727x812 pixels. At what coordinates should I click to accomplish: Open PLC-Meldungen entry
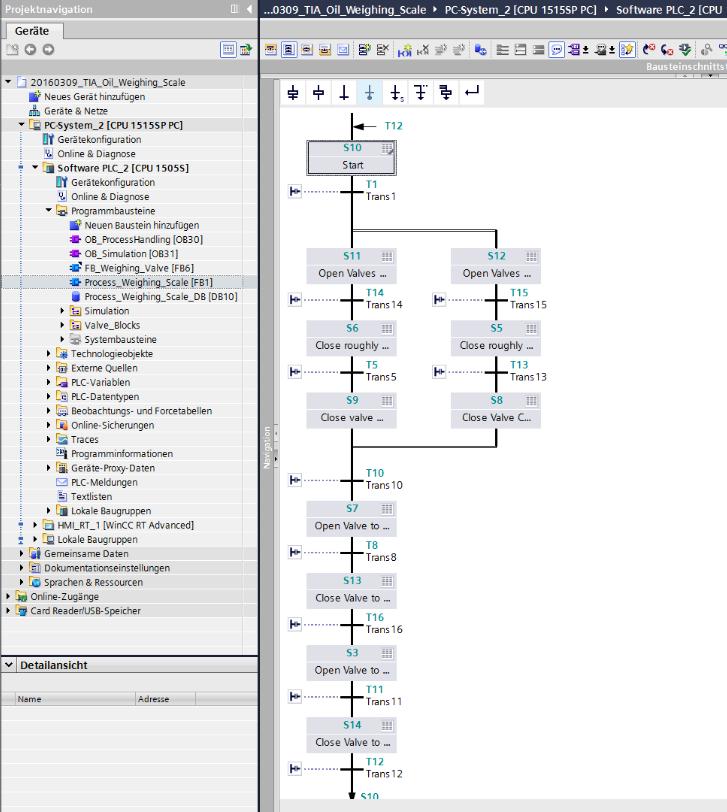(x=104, y=482)
